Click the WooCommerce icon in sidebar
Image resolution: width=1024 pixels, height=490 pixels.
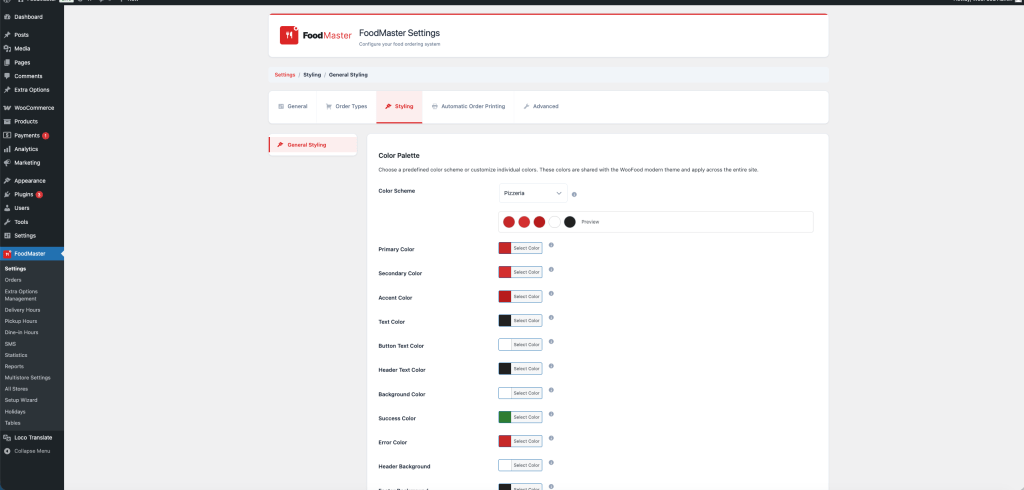7,108
